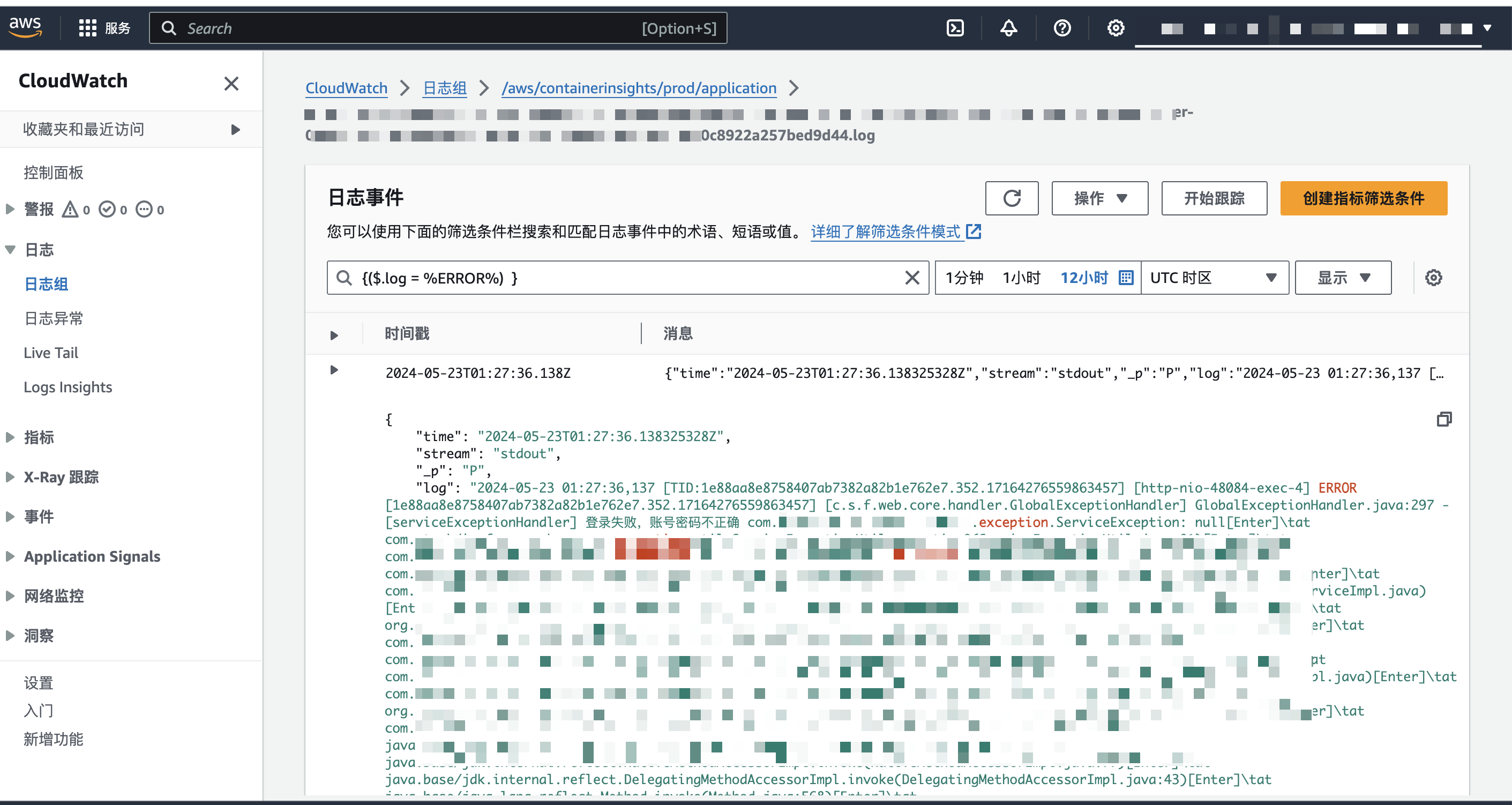Open the top bar settings gear
This screenshot has width=1512, height=805.
1115,28
